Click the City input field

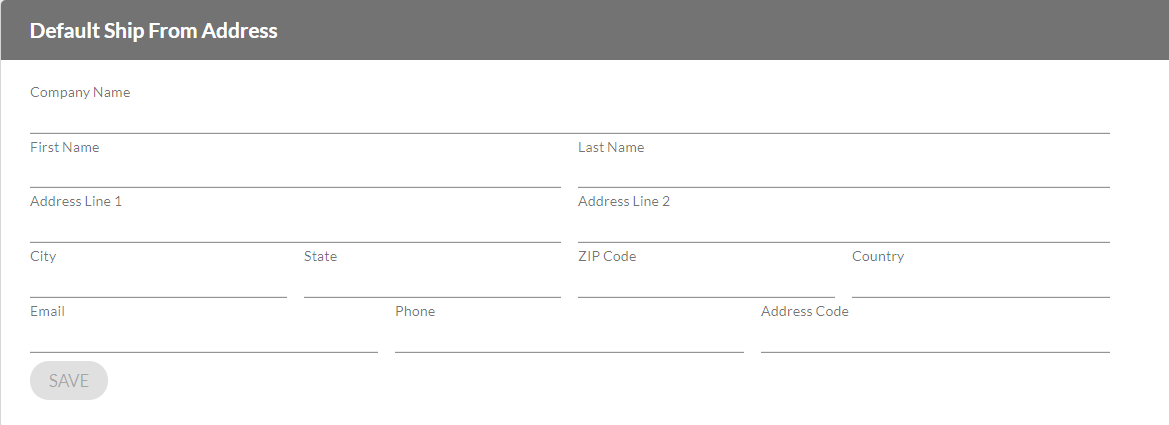(158, 284)
